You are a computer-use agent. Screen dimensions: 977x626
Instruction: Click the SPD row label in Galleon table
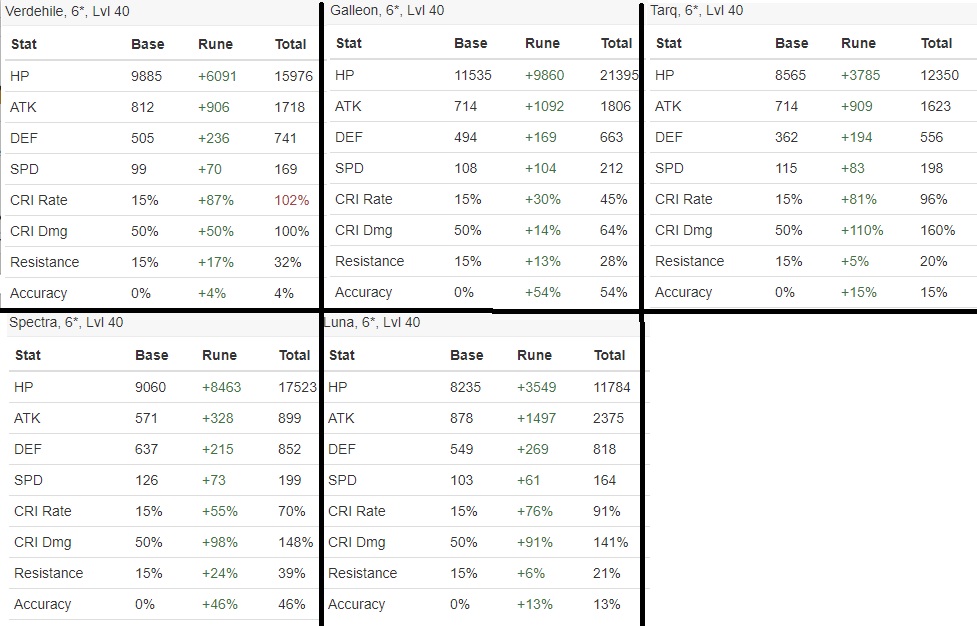[349, 169]
